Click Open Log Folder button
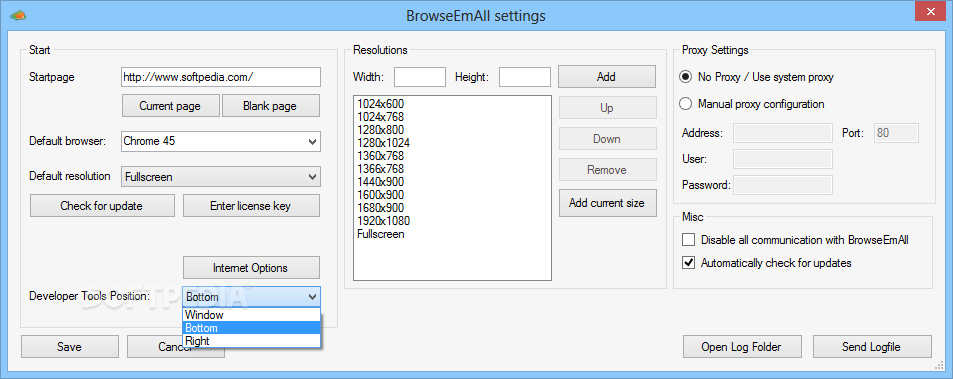Viewport: 953px width, 379px height. [741, 347]
